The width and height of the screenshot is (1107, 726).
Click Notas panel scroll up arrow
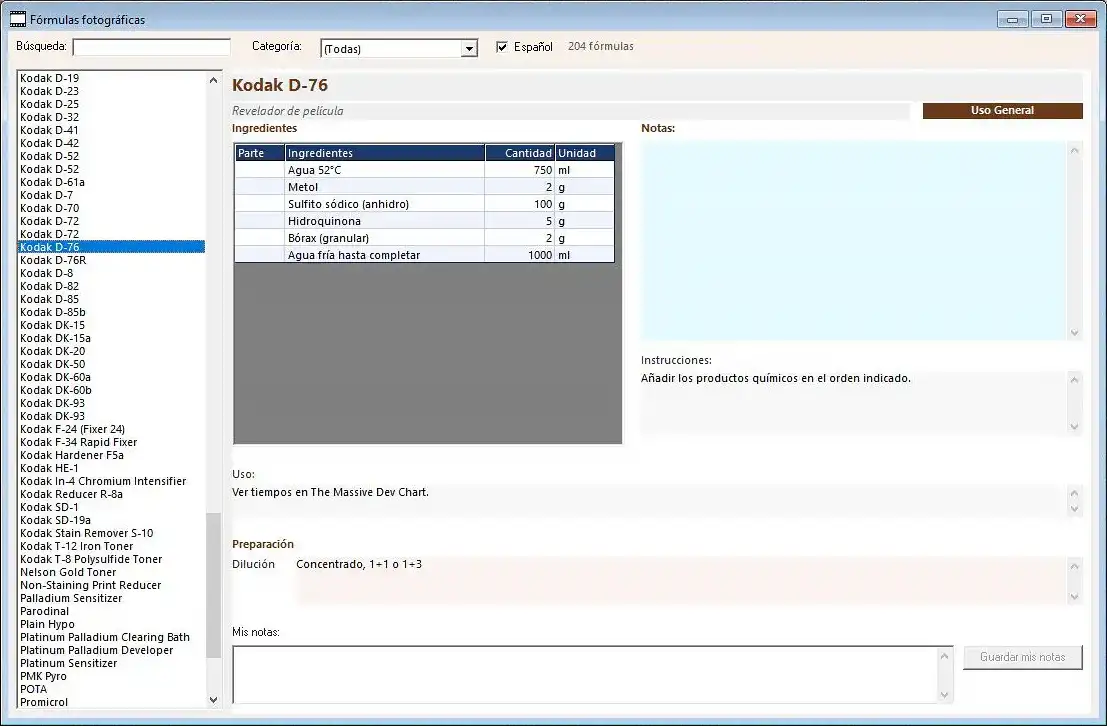click(1075, 150)
